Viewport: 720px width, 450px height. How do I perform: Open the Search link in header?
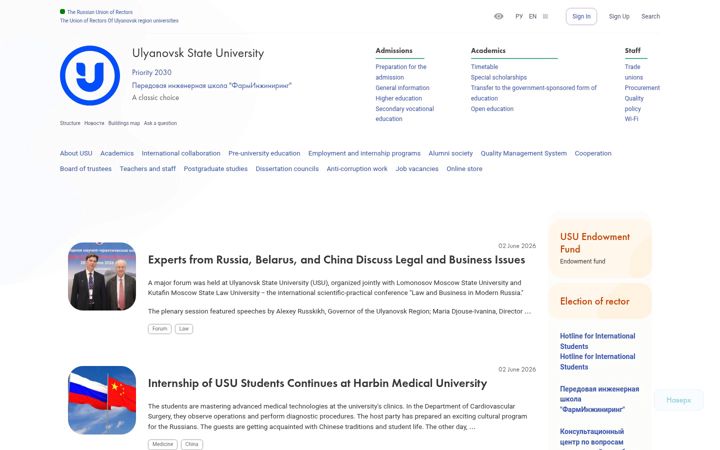(651, 16)
